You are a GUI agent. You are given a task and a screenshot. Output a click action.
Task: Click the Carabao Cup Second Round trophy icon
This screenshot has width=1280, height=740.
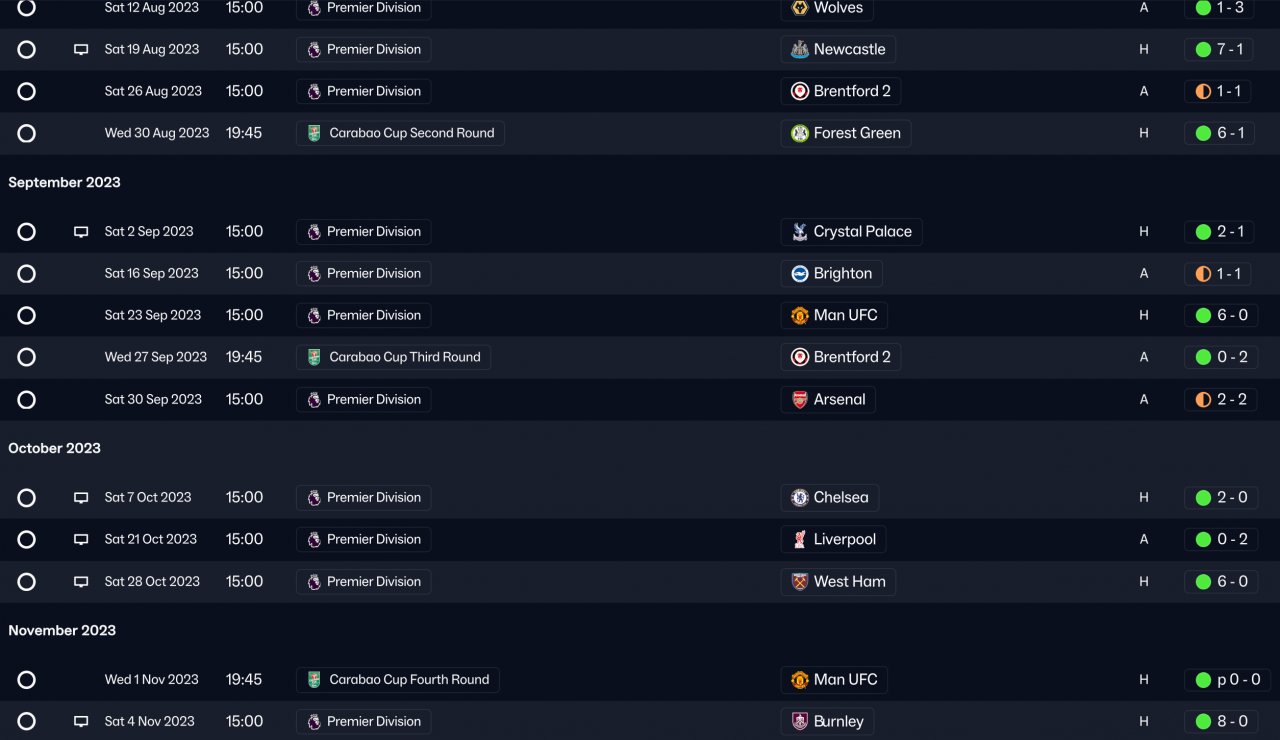[314, 133]
